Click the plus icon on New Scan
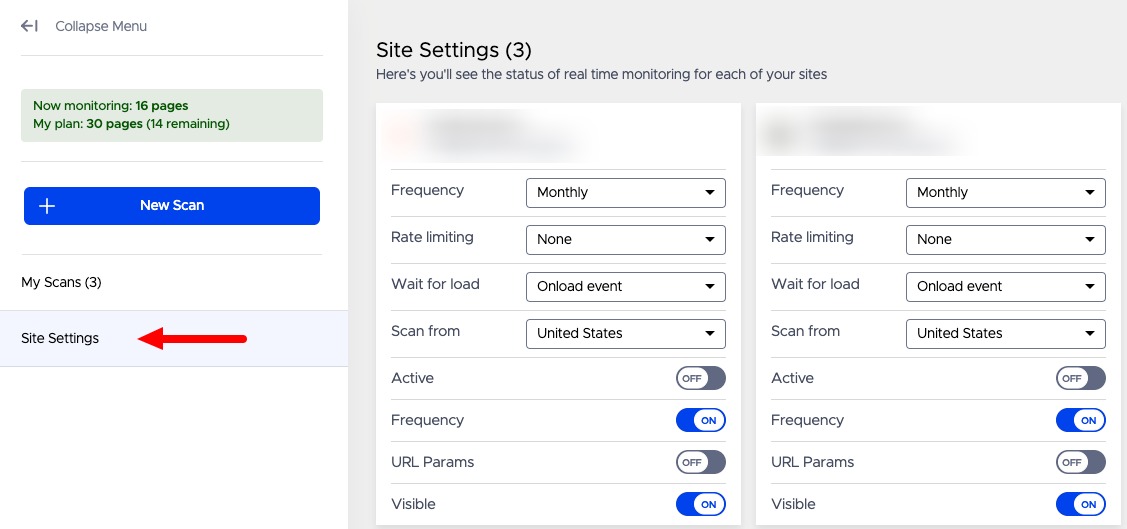Screen dimensions: 1127x529 tap(47, 206)
